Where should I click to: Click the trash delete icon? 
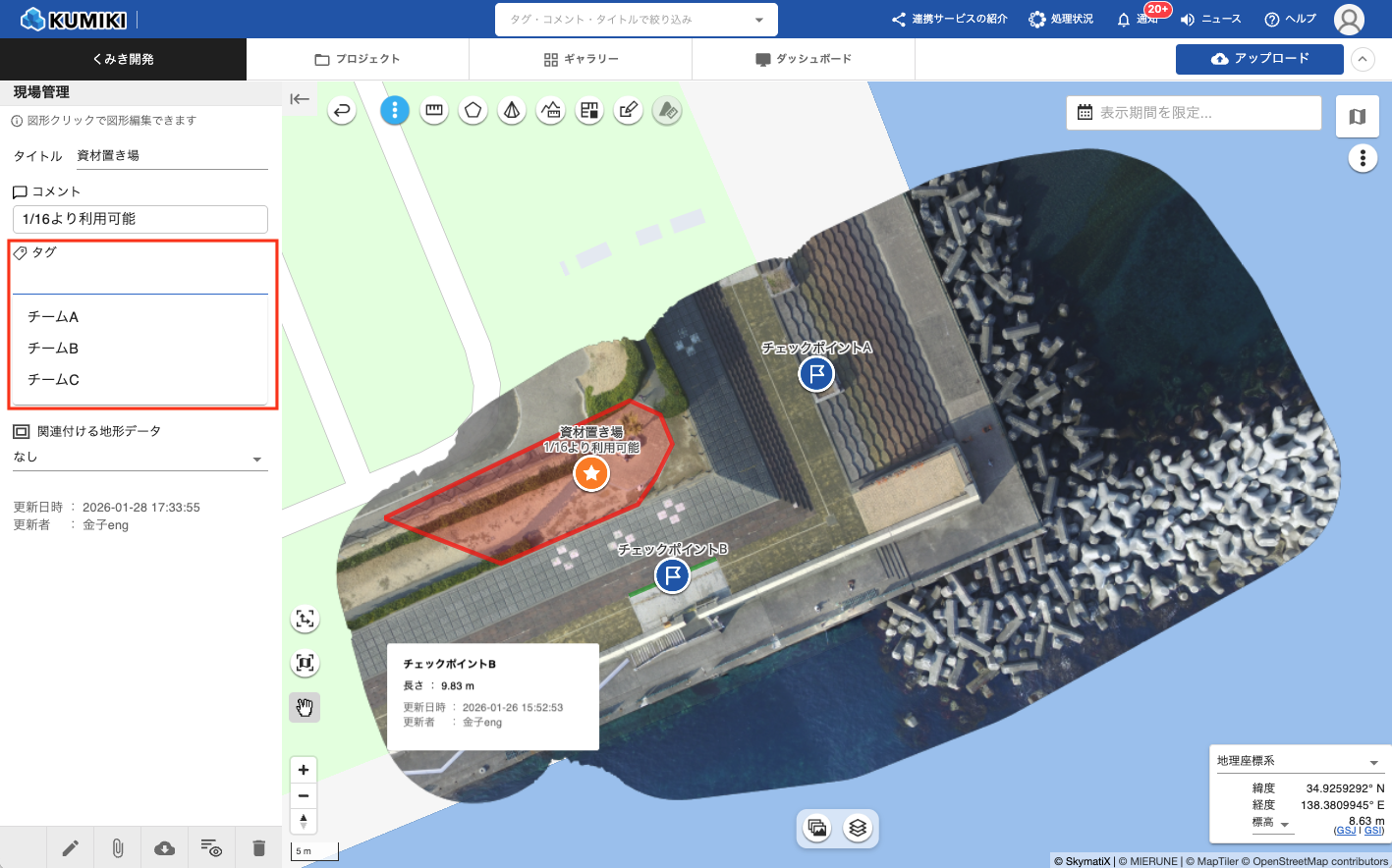[258, 847]
